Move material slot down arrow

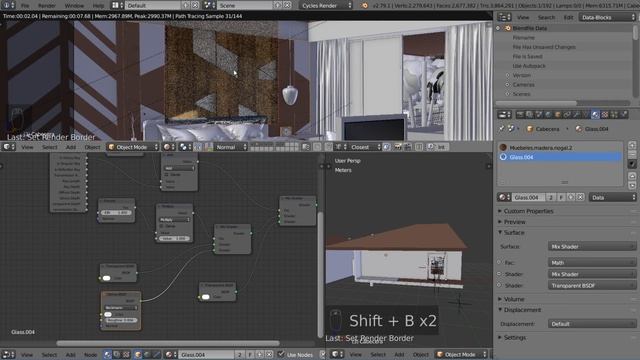(632, 185)
